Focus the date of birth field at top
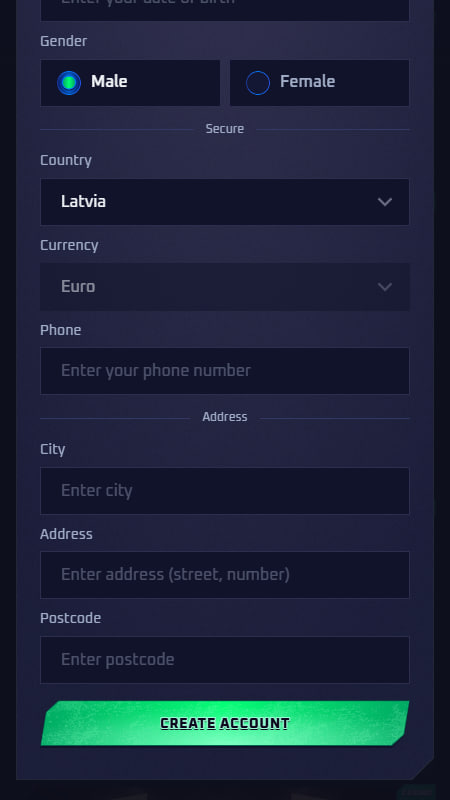The image size is (450, 800). [x=225, y=9]
